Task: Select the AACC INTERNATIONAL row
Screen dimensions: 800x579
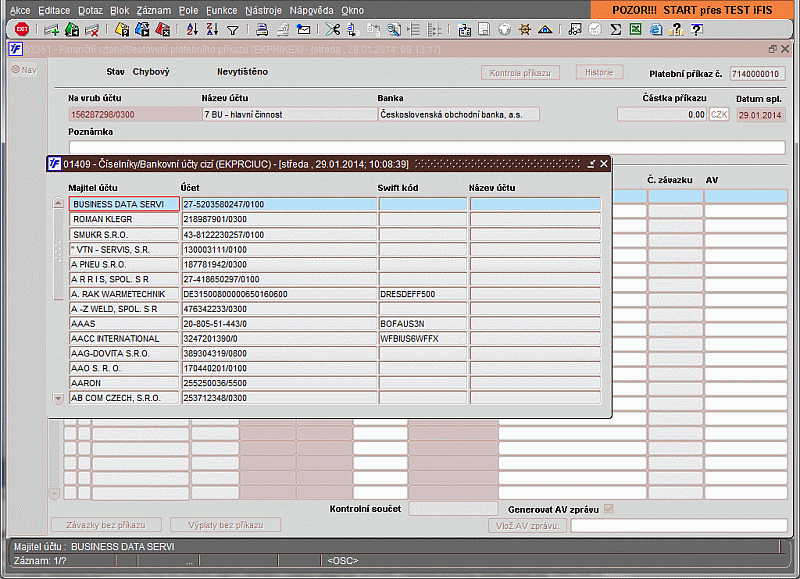Action: (x=124, y=338)
